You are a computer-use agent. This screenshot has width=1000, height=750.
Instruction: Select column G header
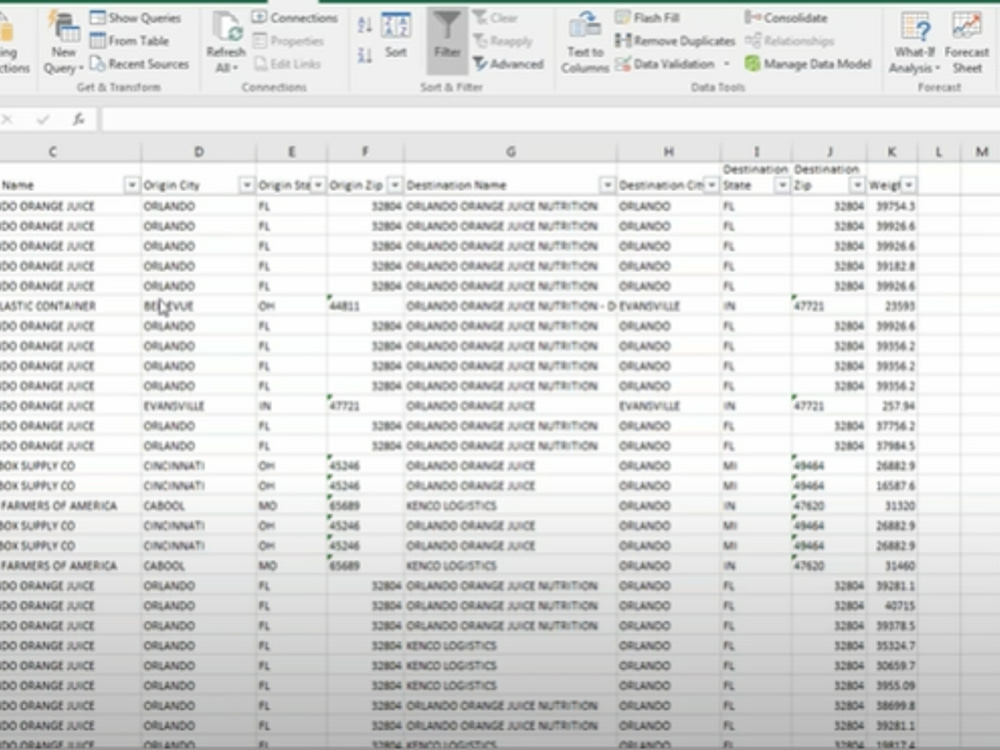click(510, 152)
